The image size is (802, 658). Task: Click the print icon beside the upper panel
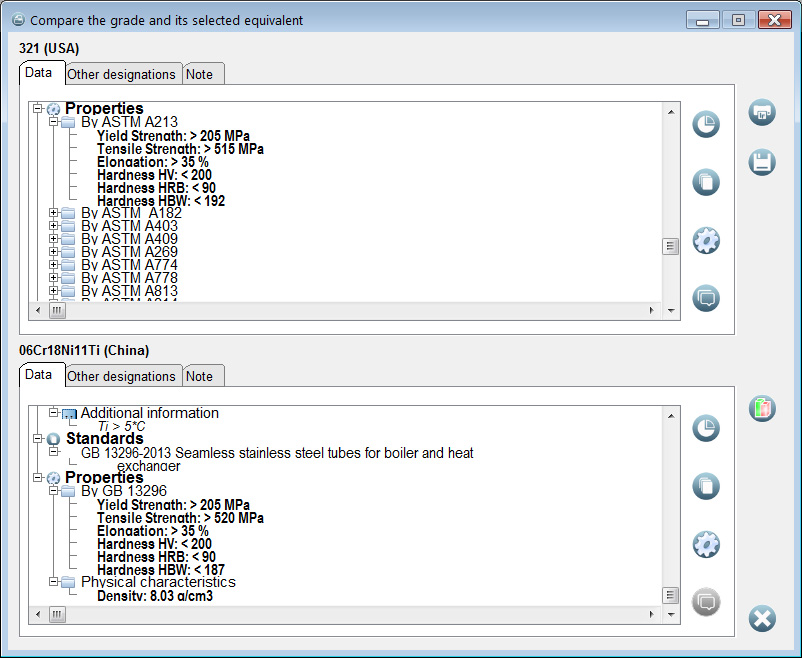(762, 112)
